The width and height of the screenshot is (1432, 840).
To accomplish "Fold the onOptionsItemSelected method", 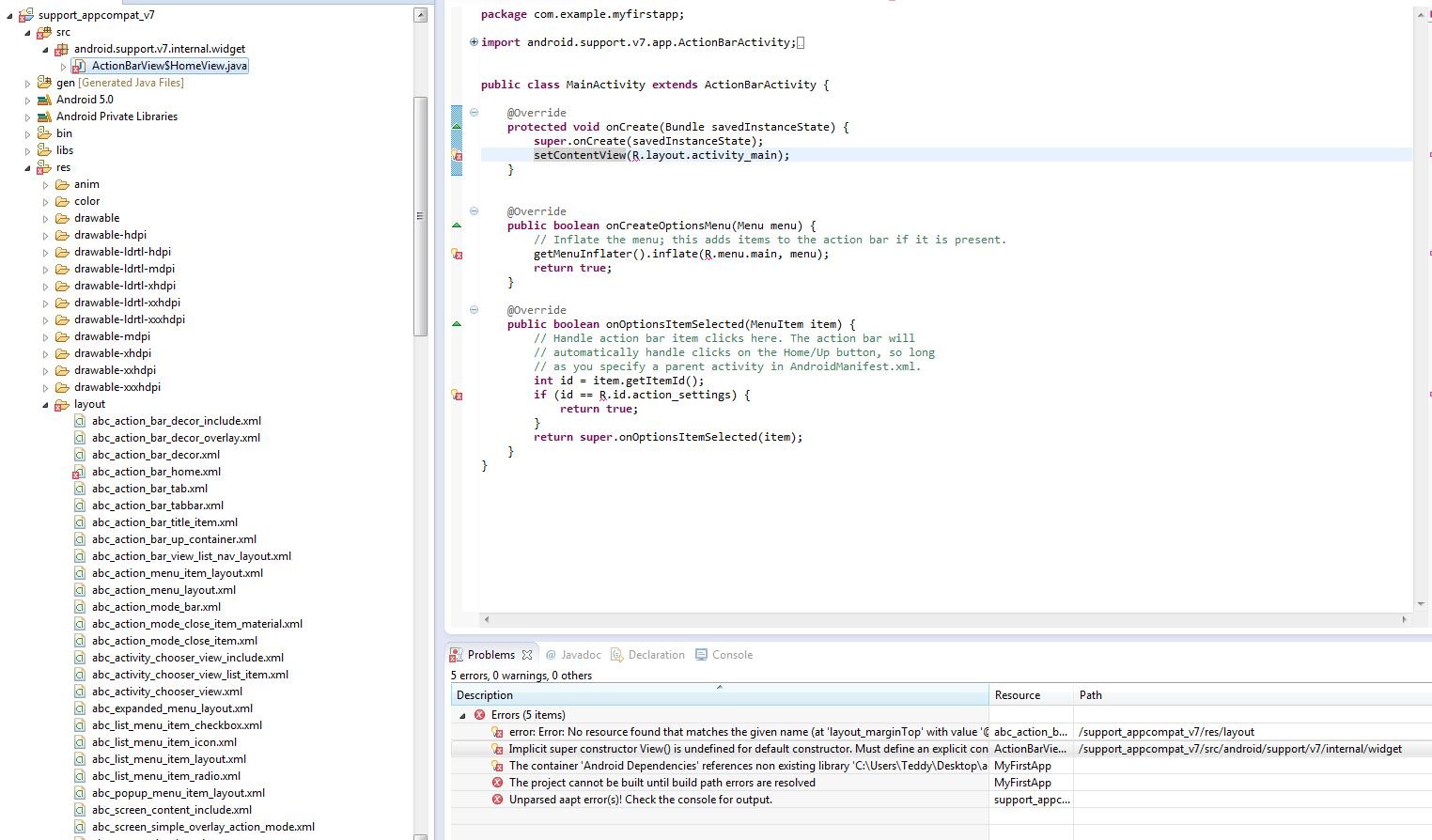I will 474,310.
